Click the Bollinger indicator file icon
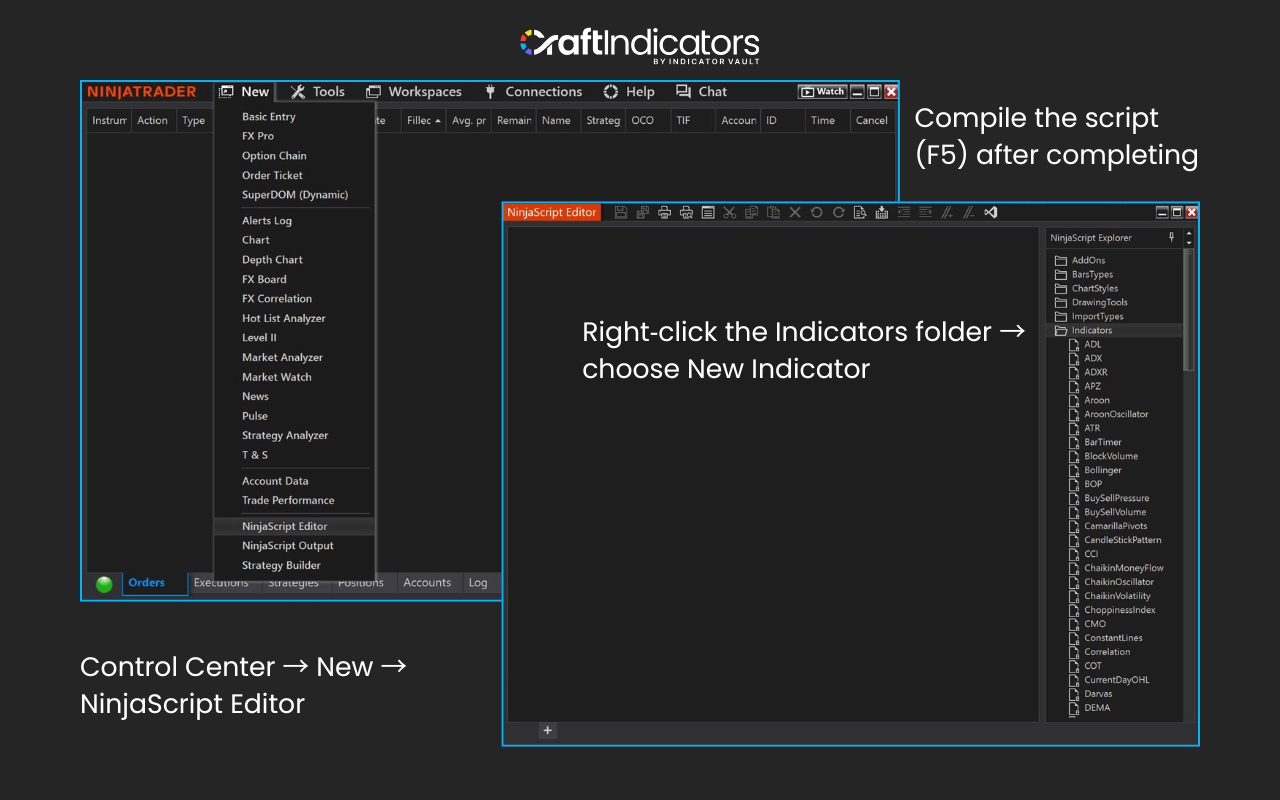The image size is (1280, 800). [1075, 470]
